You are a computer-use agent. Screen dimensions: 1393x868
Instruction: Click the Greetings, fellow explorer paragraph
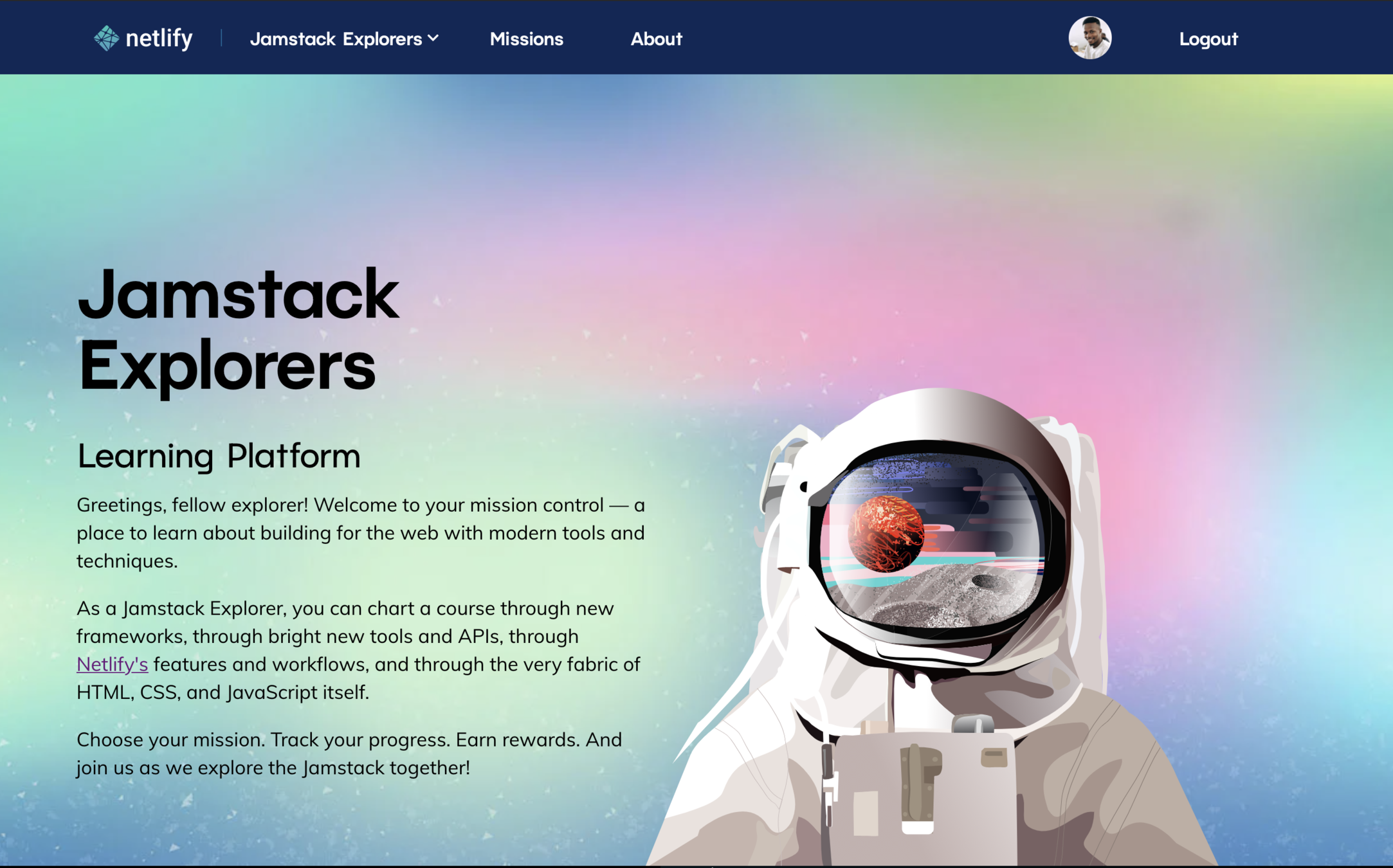[x=361, y=533]
